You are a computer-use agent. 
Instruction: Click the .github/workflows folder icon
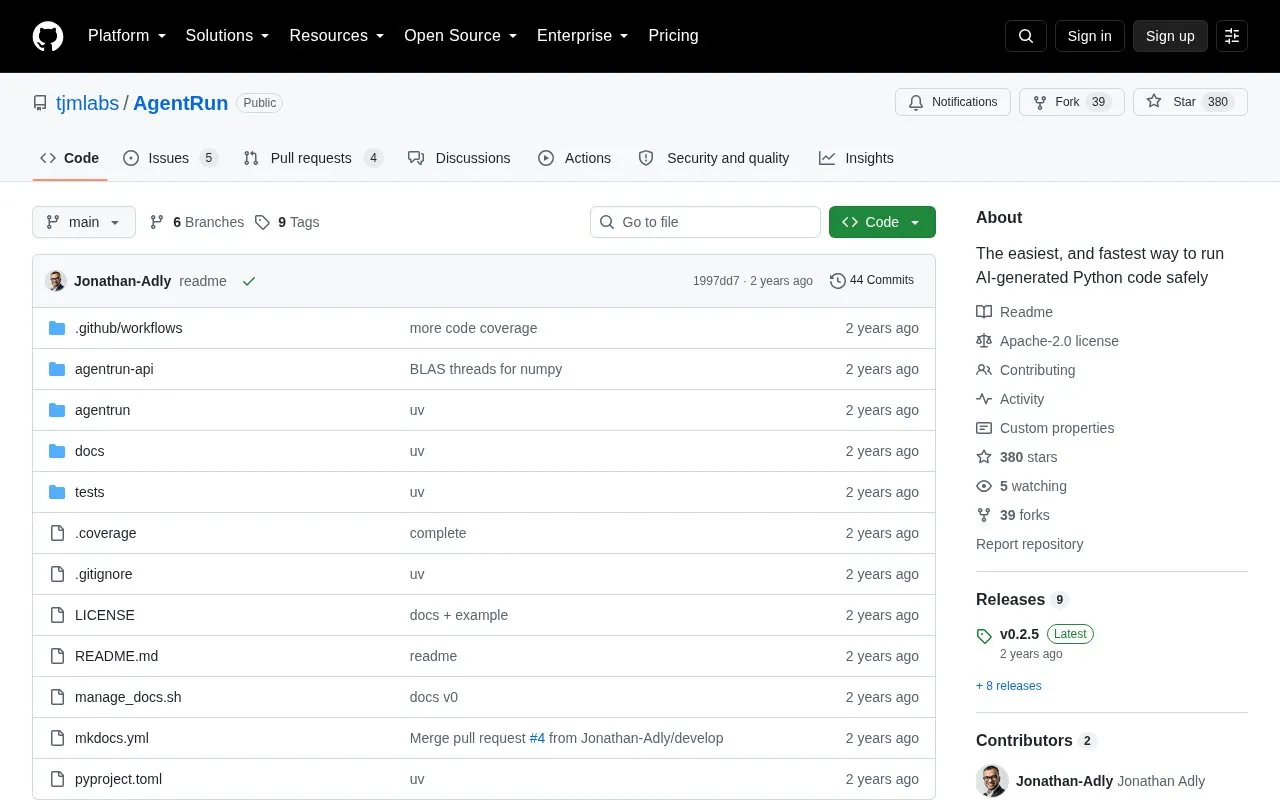[57, 328]
